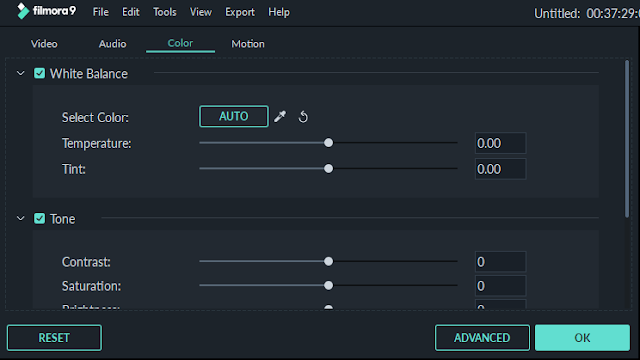This screenshot has width=640, height=360.
Task: Click the 'Select Color:' label
Action: click(x=95, y=118)
